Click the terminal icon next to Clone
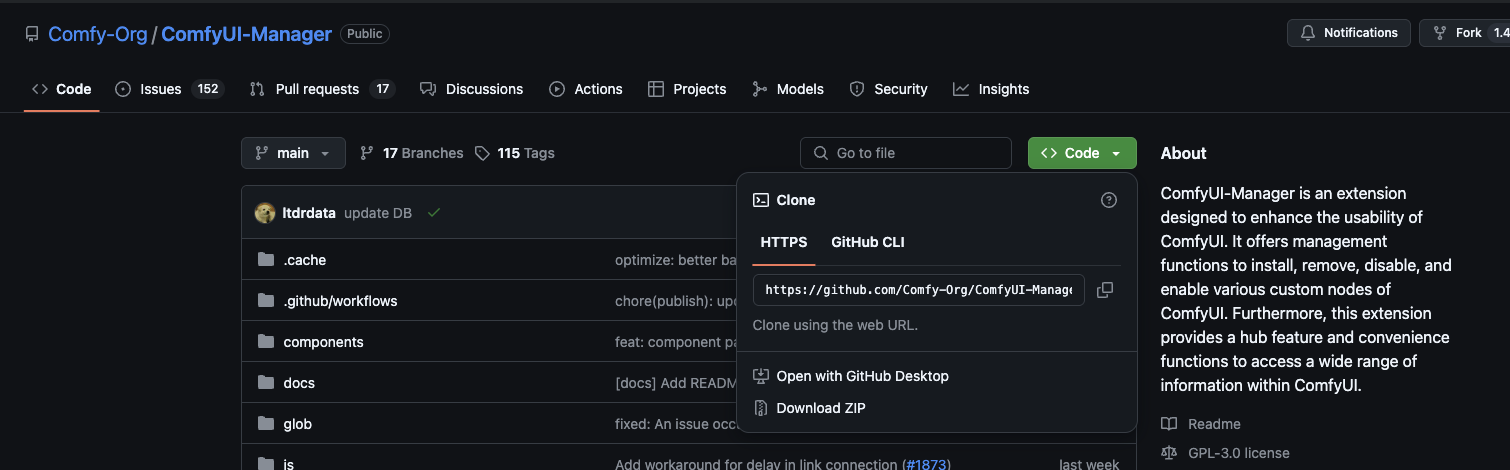1510x470 pixels. click(x=761, y=200)
